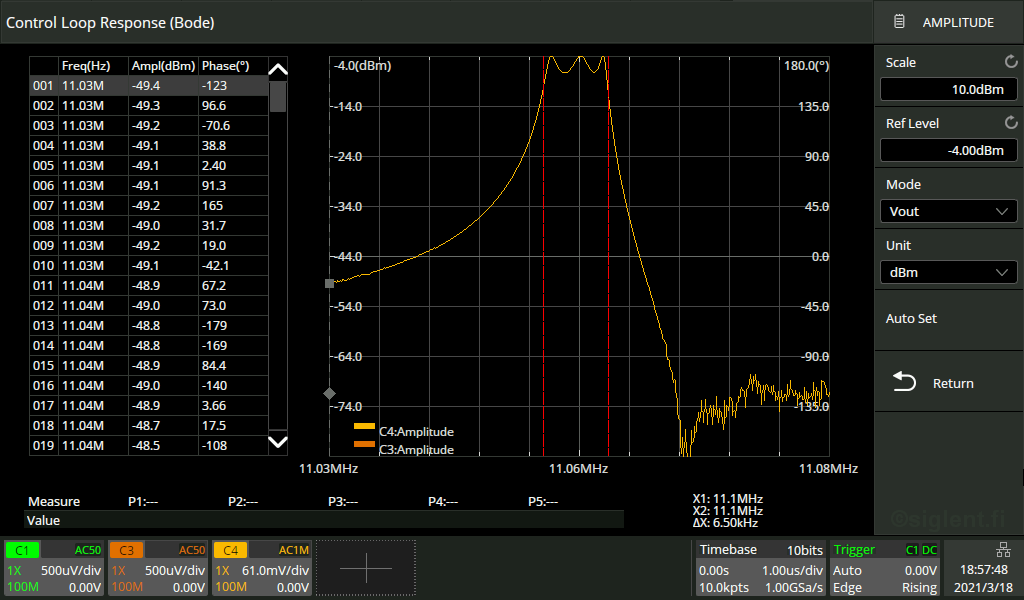
Task: Click the Ampl(dBm) column header
Action: [163, 66]
